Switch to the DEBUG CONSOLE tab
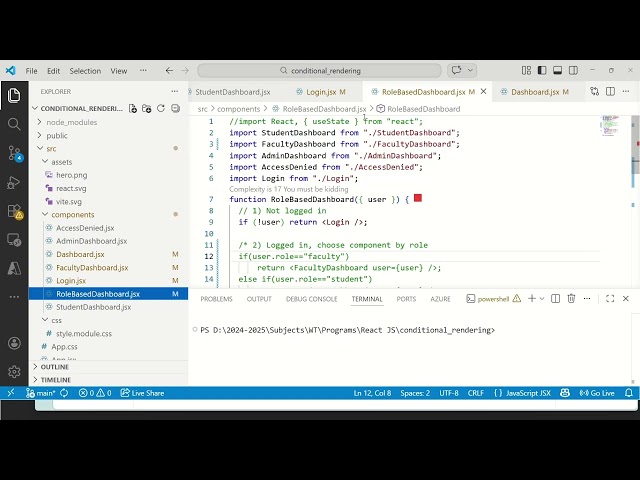 click(x=311, y=299)
